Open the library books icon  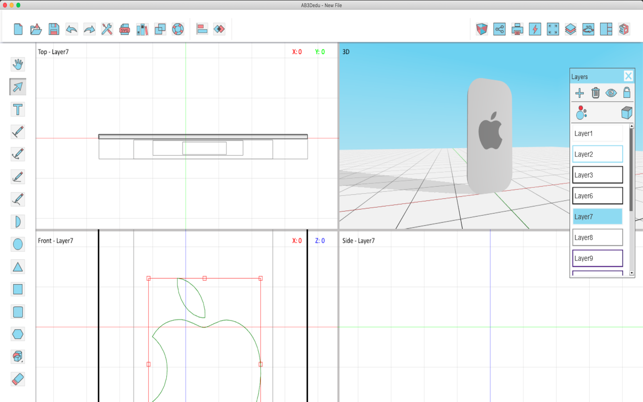(142, 29)
